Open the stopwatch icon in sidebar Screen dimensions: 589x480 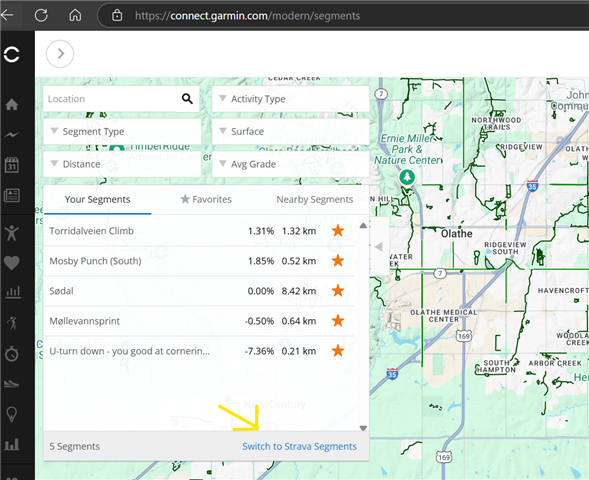pos(12,353)
